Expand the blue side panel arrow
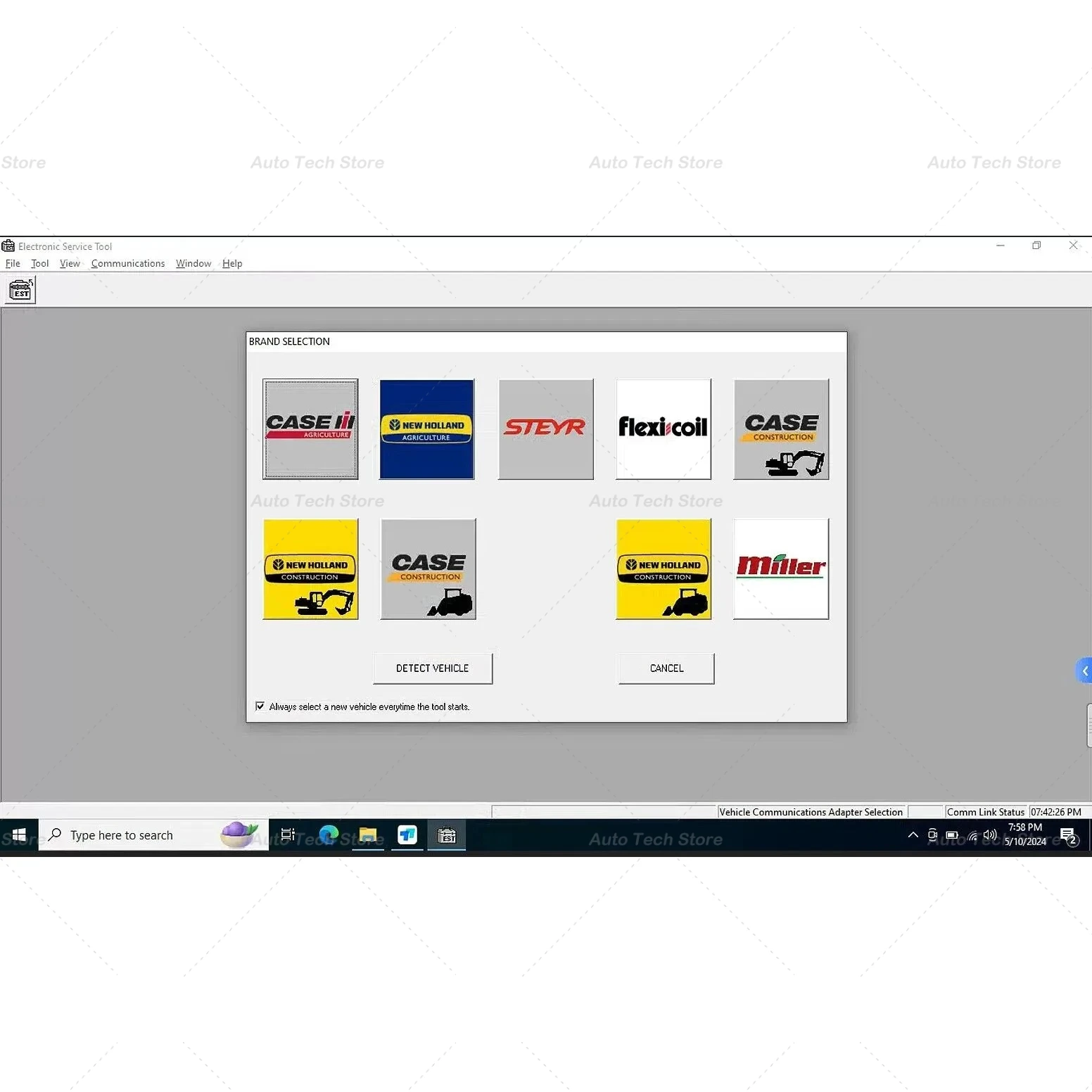Screen dimensions: 1092x1092 (x=1084, y=671)
